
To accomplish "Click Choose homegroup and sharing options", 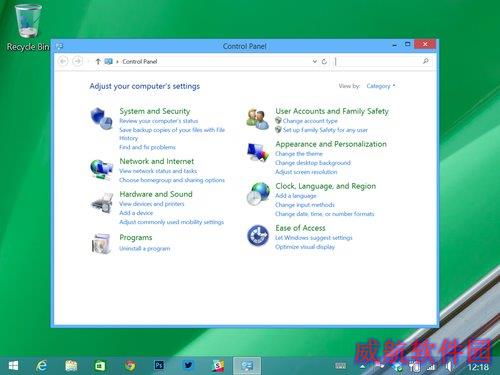I will click(x=172, y=180).
